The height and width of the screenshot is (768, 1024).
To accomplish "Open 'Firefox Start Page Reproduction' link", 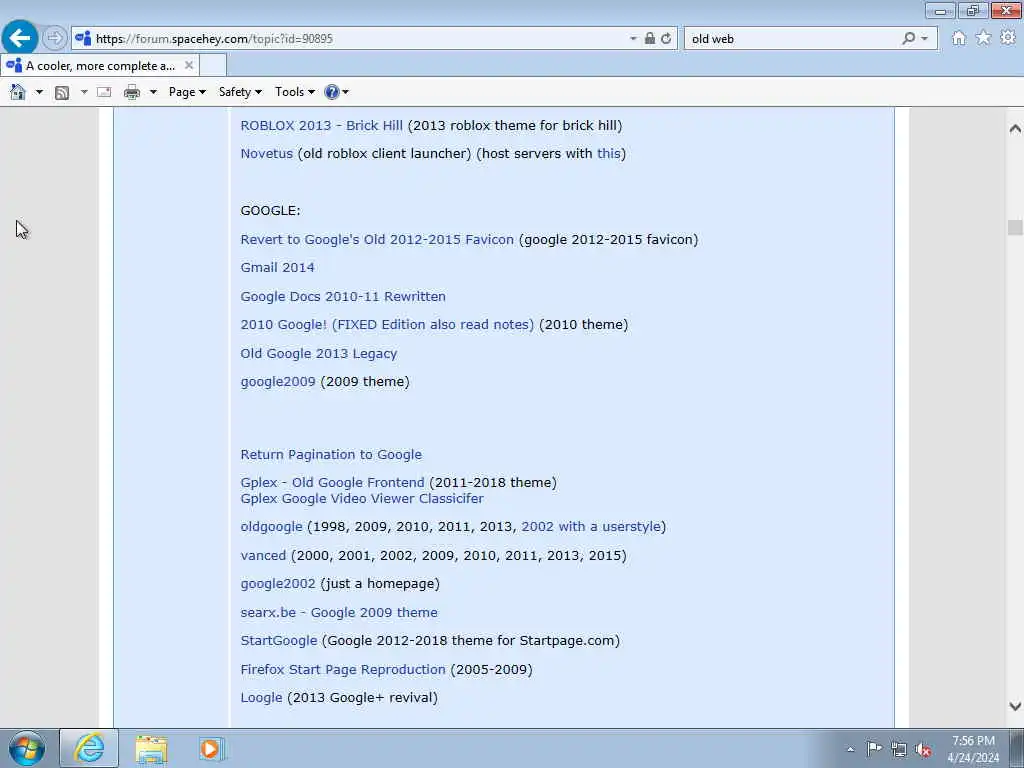I will 343,669.
